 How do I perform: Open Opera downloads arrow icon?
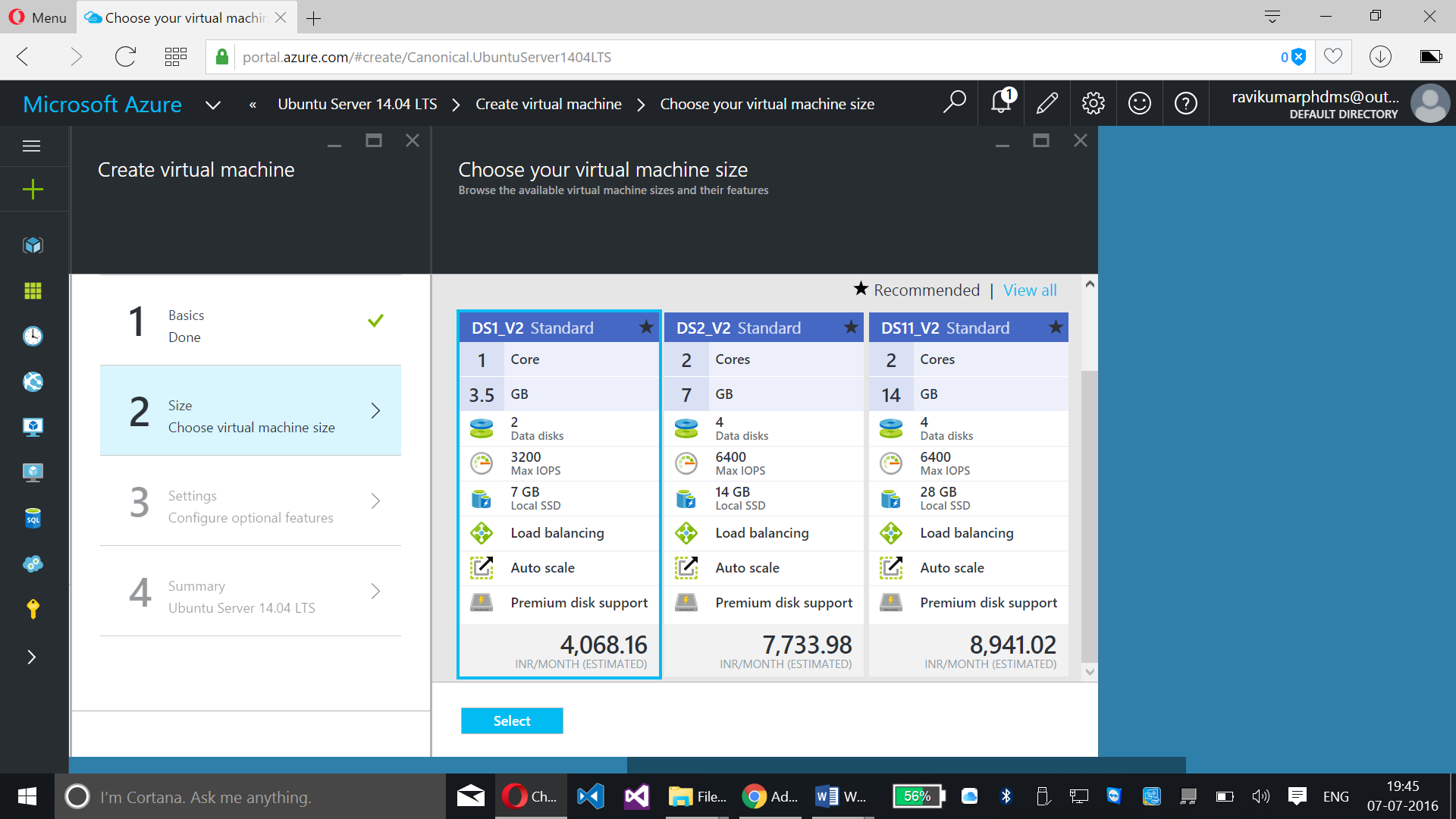[x=1380, y=56]
